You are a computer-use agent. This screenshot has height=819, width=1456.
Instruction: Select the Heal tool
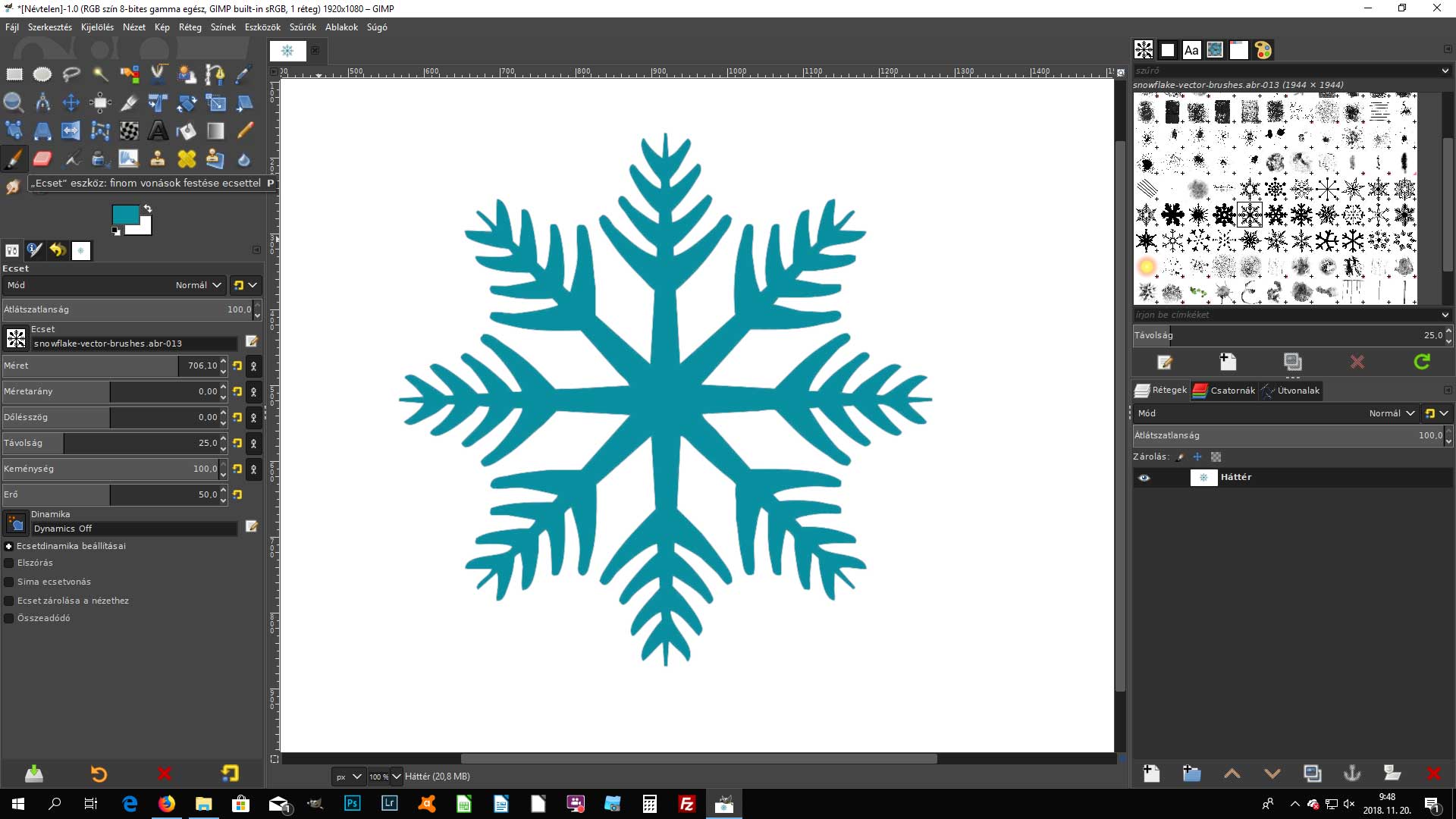(187, 158)
